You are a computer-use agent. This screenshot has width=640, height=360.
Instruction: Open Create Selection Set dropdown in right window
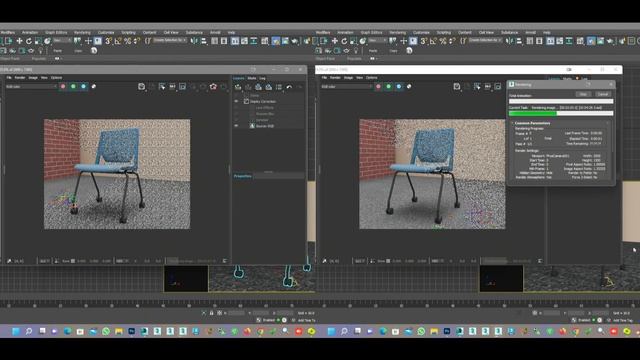486,41
